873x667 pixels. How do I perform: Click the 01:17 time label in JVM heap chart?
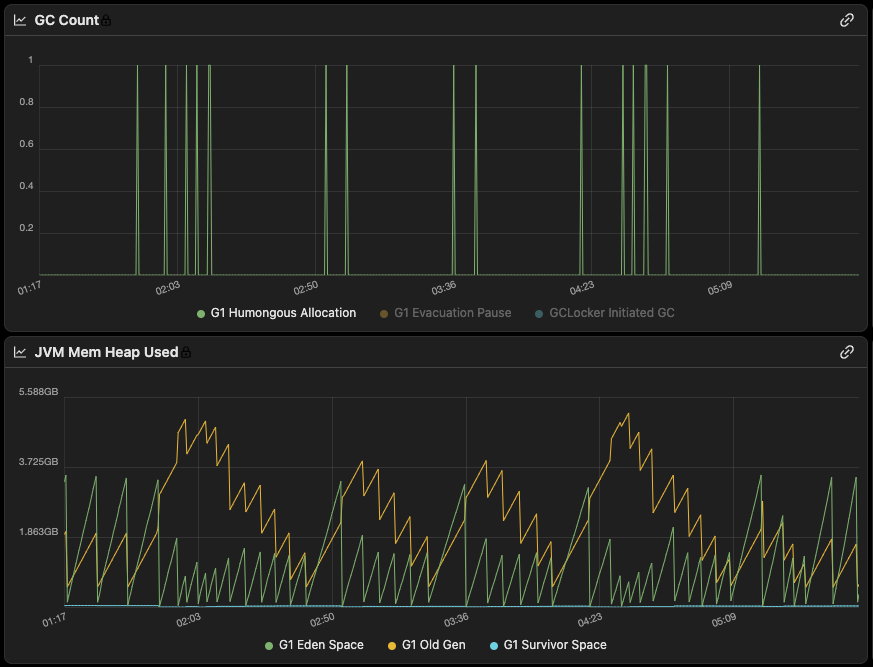pos(54,620)
